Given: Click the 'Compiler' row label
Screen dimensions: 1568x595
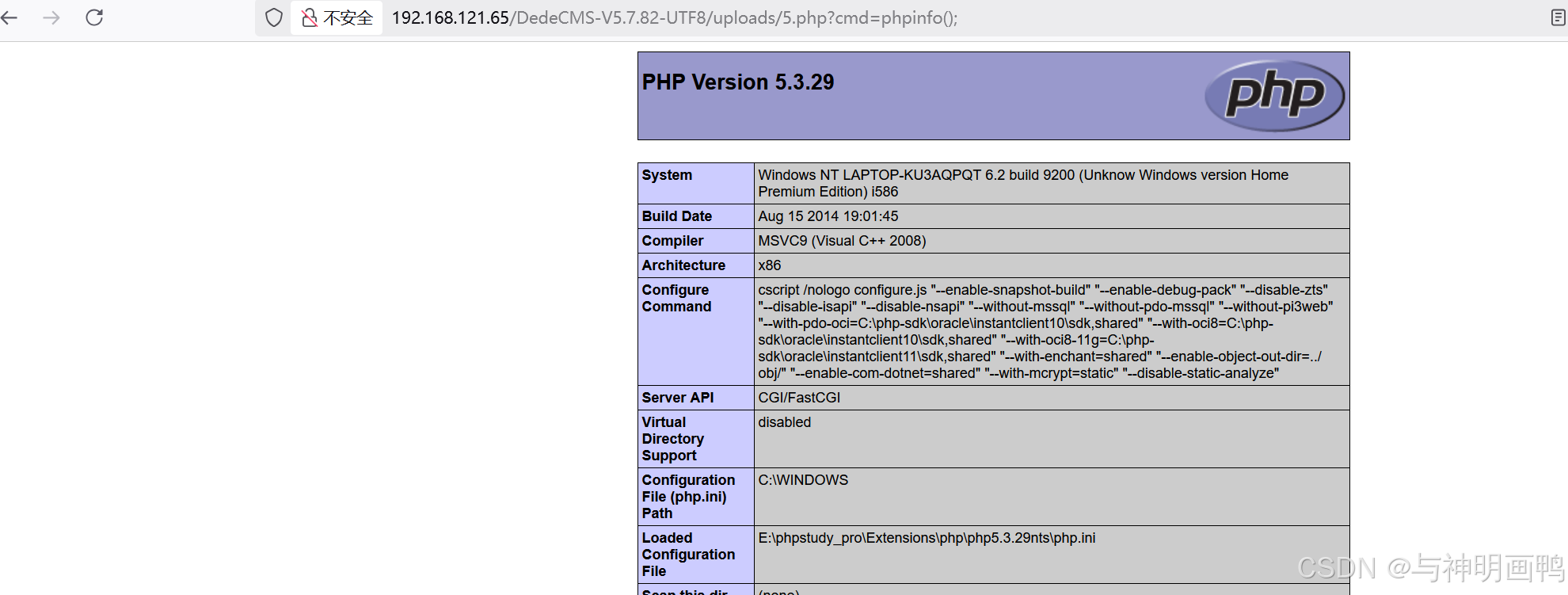Looking at the screenshot, I should click(x=672, y=241).
